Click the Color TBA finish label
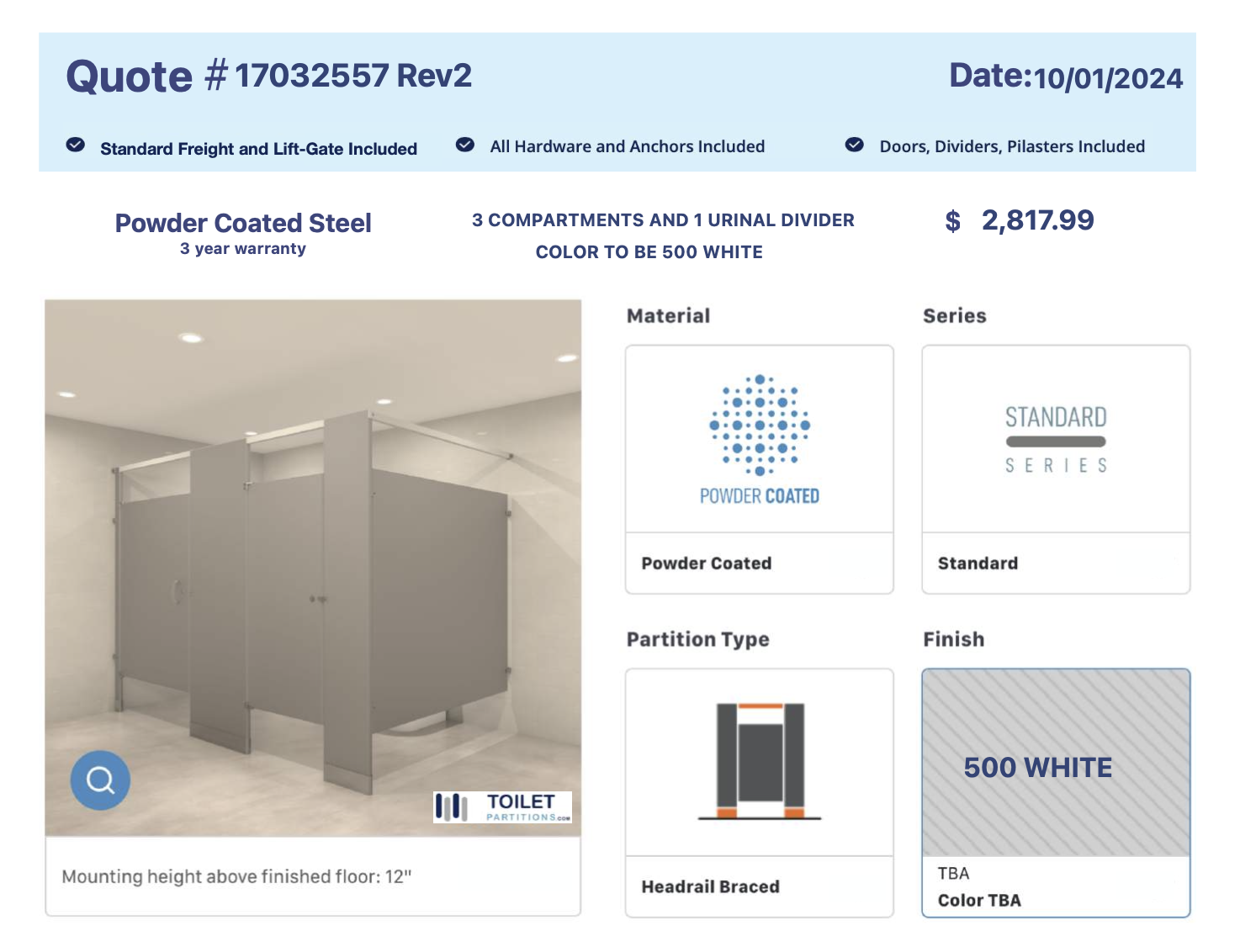The image size is (1240, 952). (979, 900)
